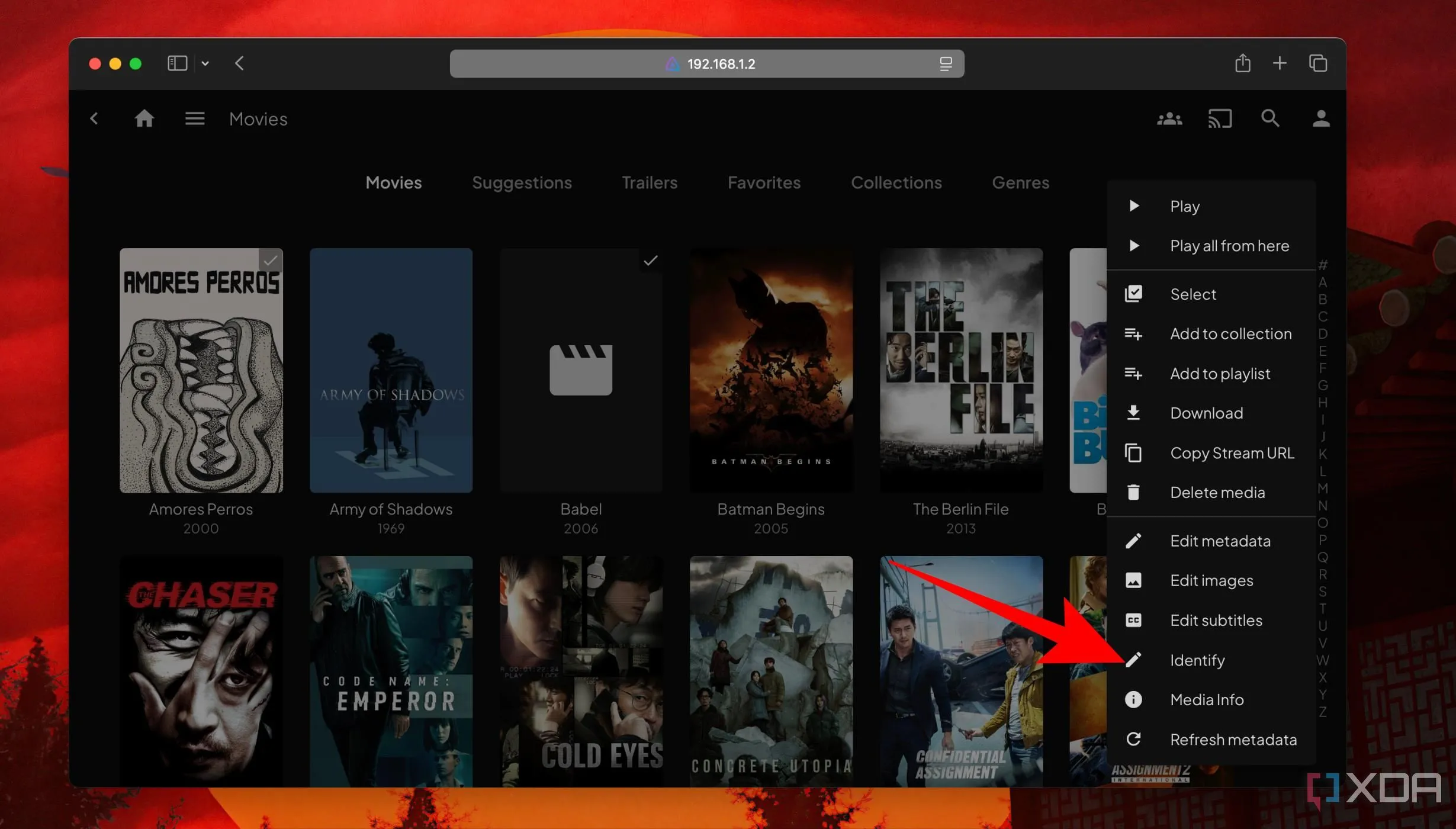Viewport: 1456px width, 829px height.
Task: Toggle the watched checkmark on the Babel poster
Action: 650,260
